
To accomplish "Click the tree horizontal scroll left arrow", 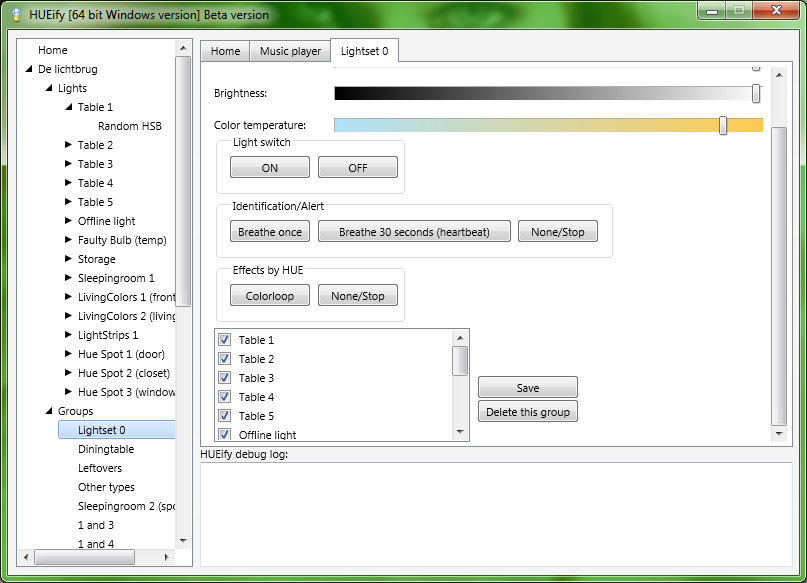I will [26, 557].
